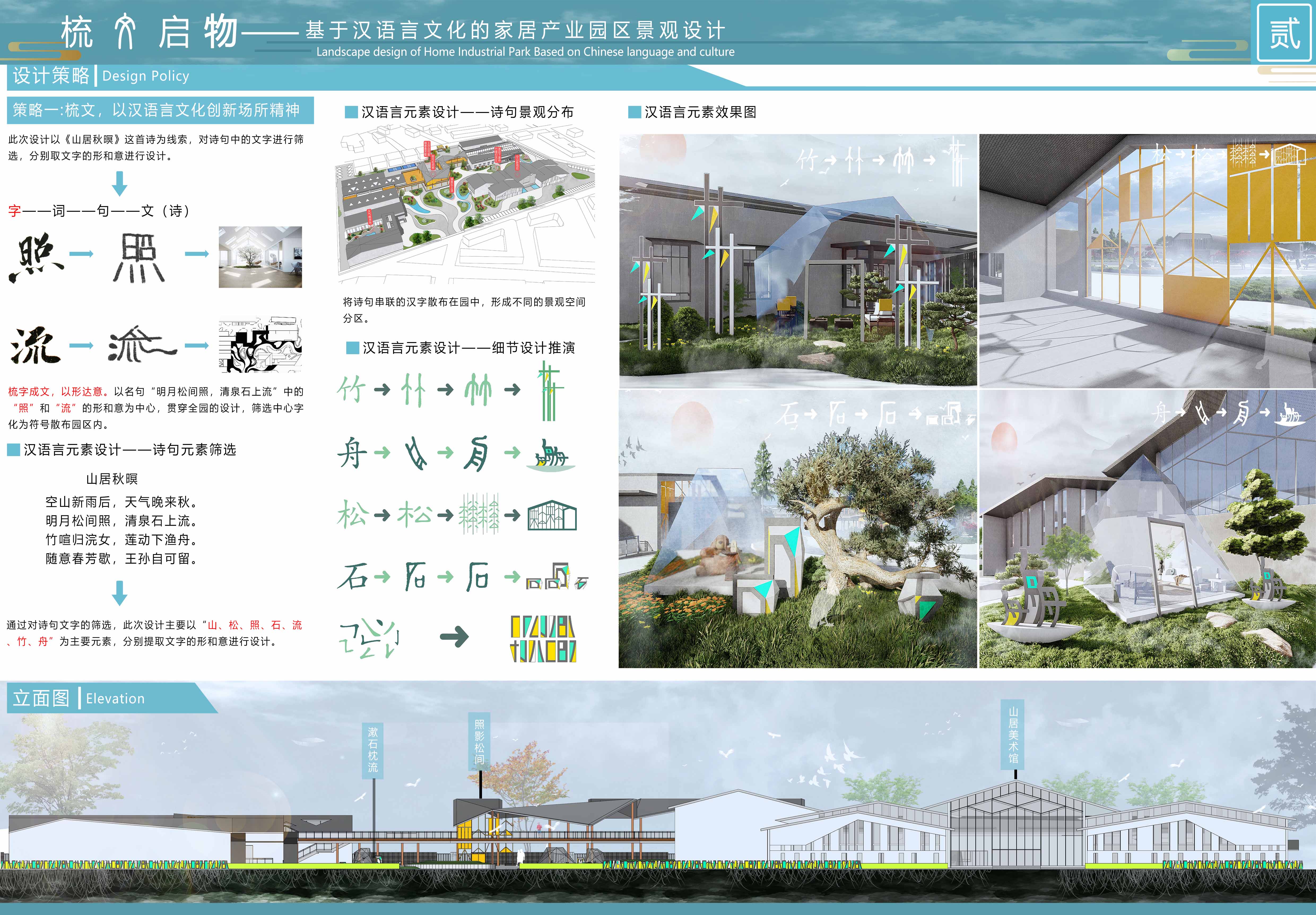Click the poem line 随意春芳歇，王孙自可留

point(121,558)
